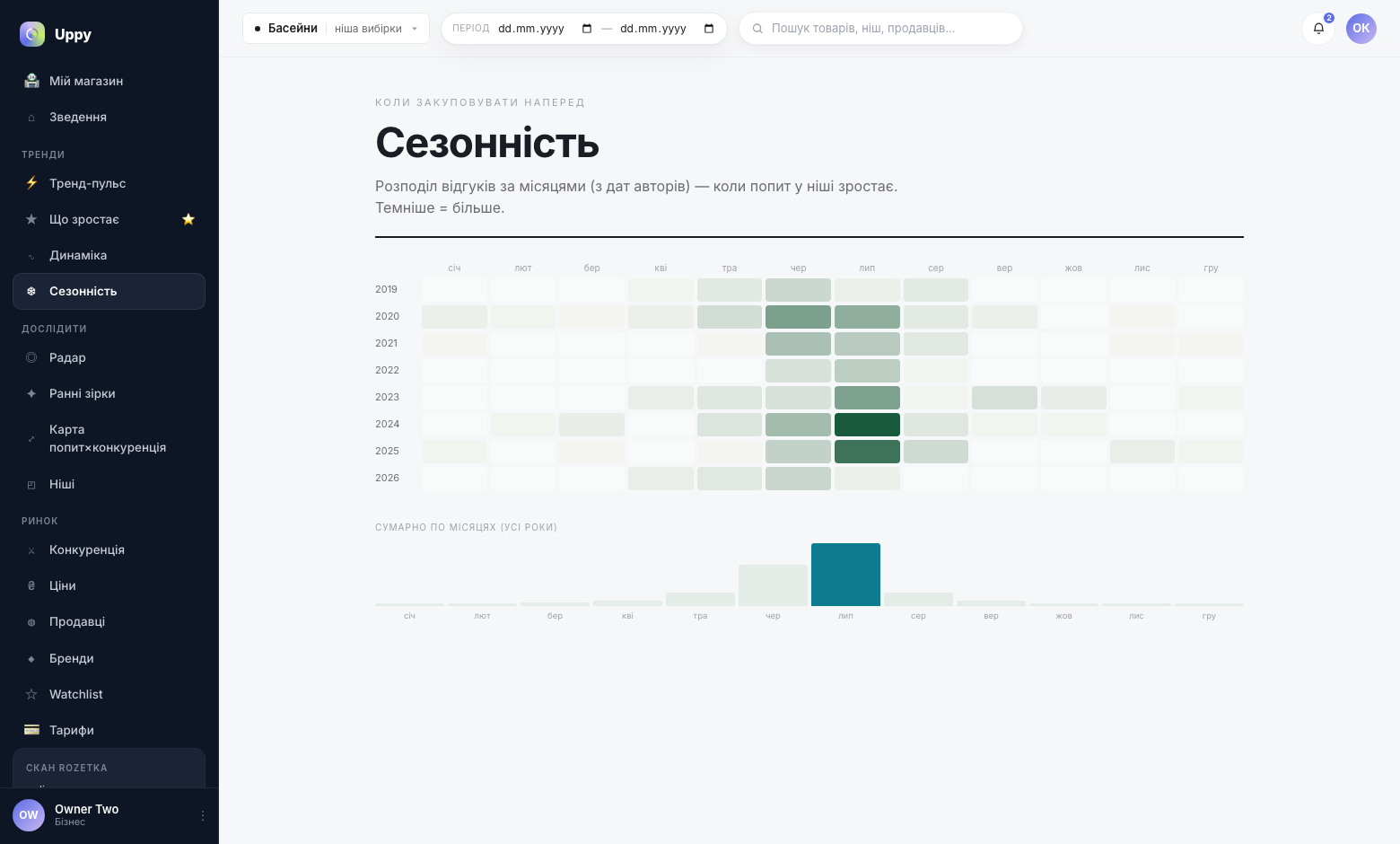Select darkest heatmap cell for July 2024

pyautogui.click(x=867, y=425)
